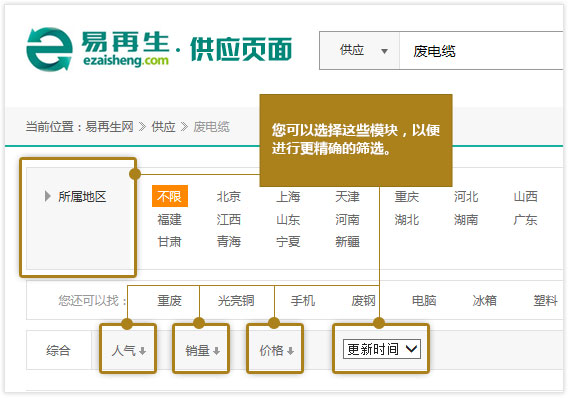Open related search 塑料
Image resolution: width=569 pixels, height=398 pixels.
pos(545,300)
